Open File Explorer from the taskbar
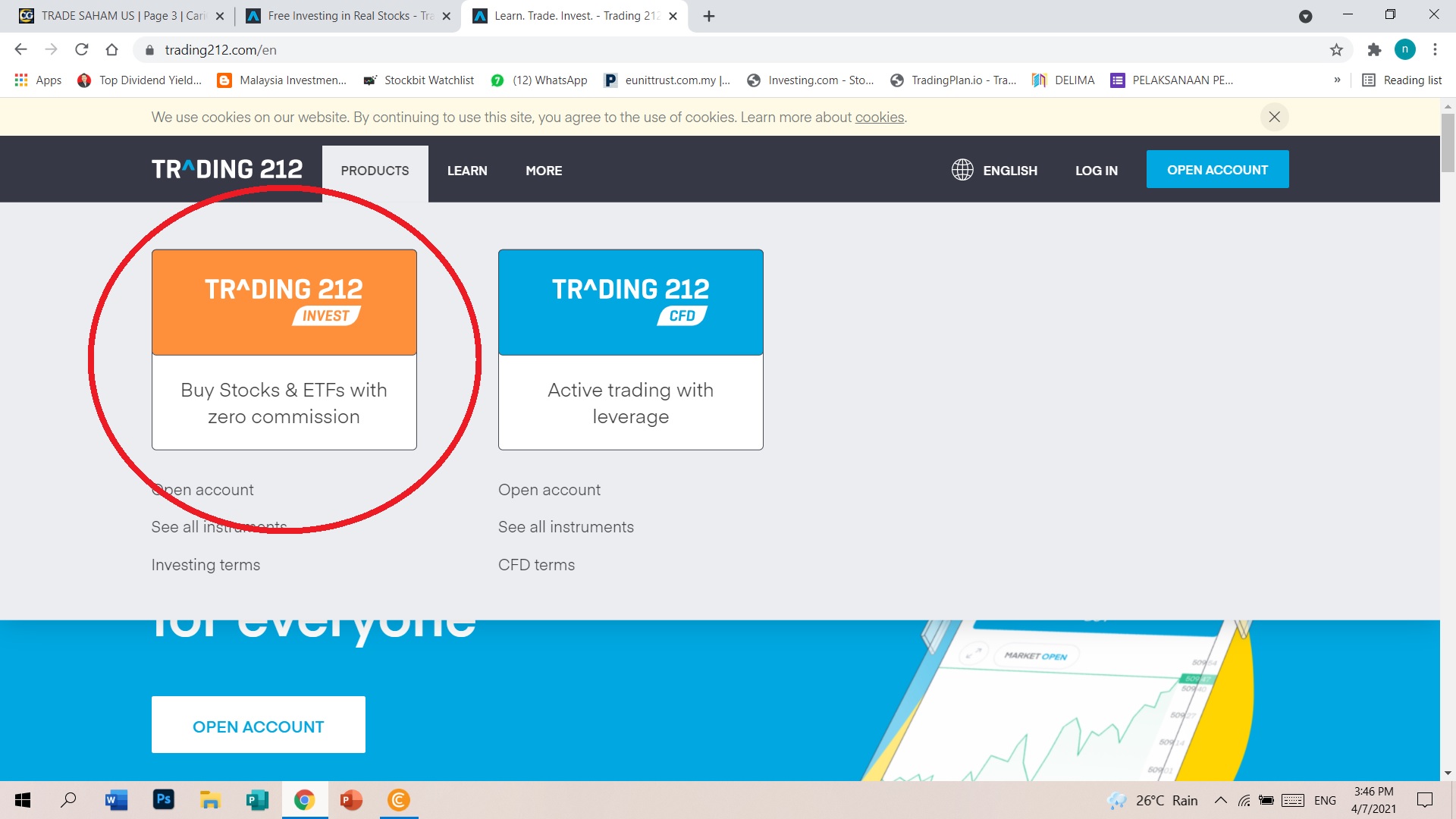 point(210,800)
